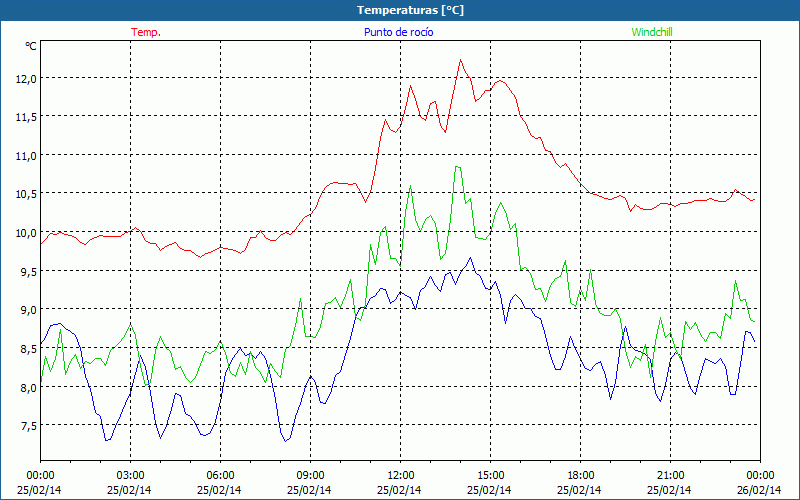
Task: Click the 15:00 time axis label
Action: tap(490, 476)
